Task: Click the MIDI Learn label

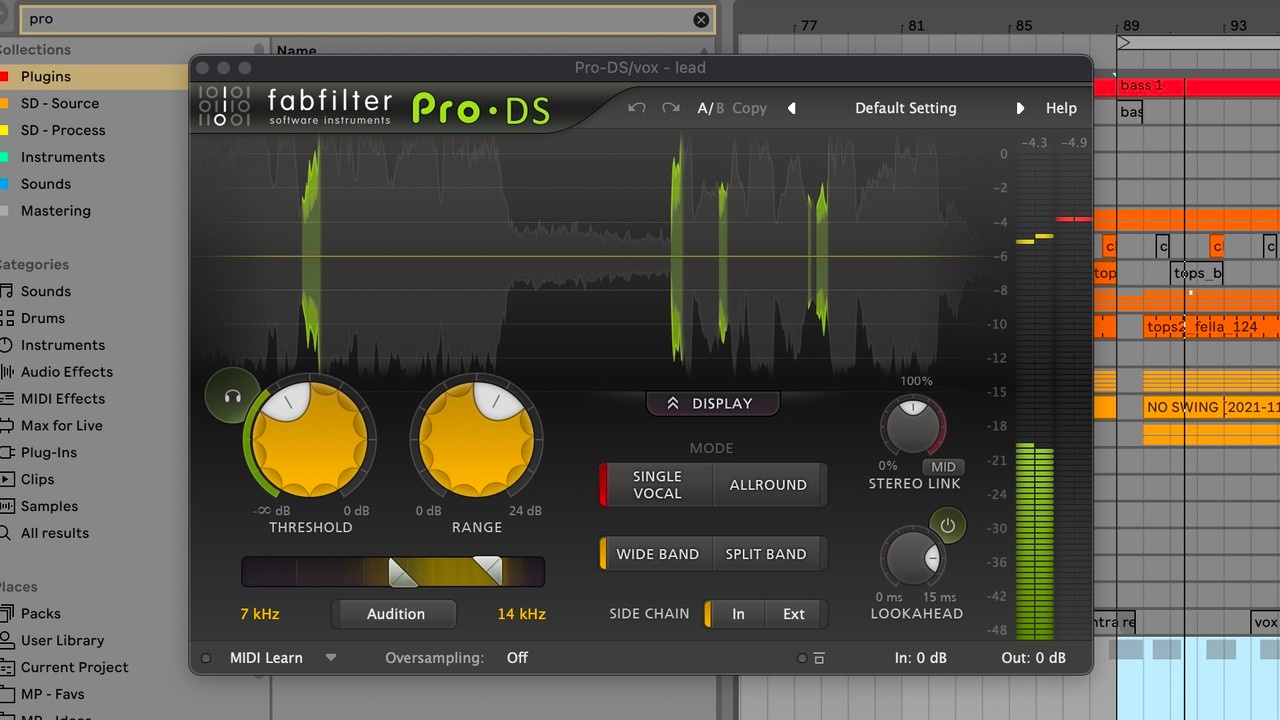Action: (x=266, y=658)
